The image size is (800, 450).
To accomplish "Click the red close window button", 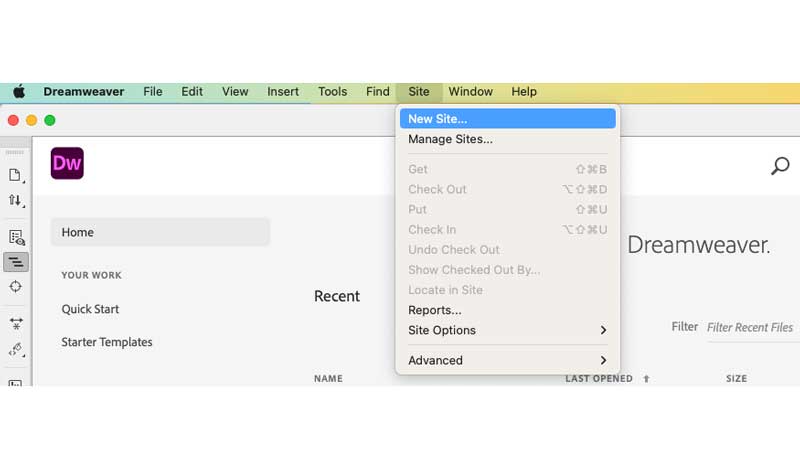I will pos(13,120).
